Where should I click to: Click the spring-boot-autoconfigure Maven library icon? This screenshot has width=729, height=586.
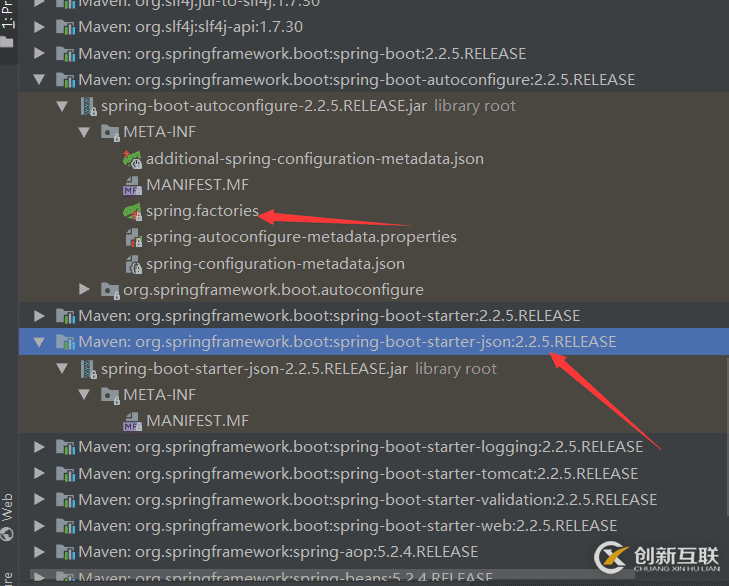[x=66, y=80]
